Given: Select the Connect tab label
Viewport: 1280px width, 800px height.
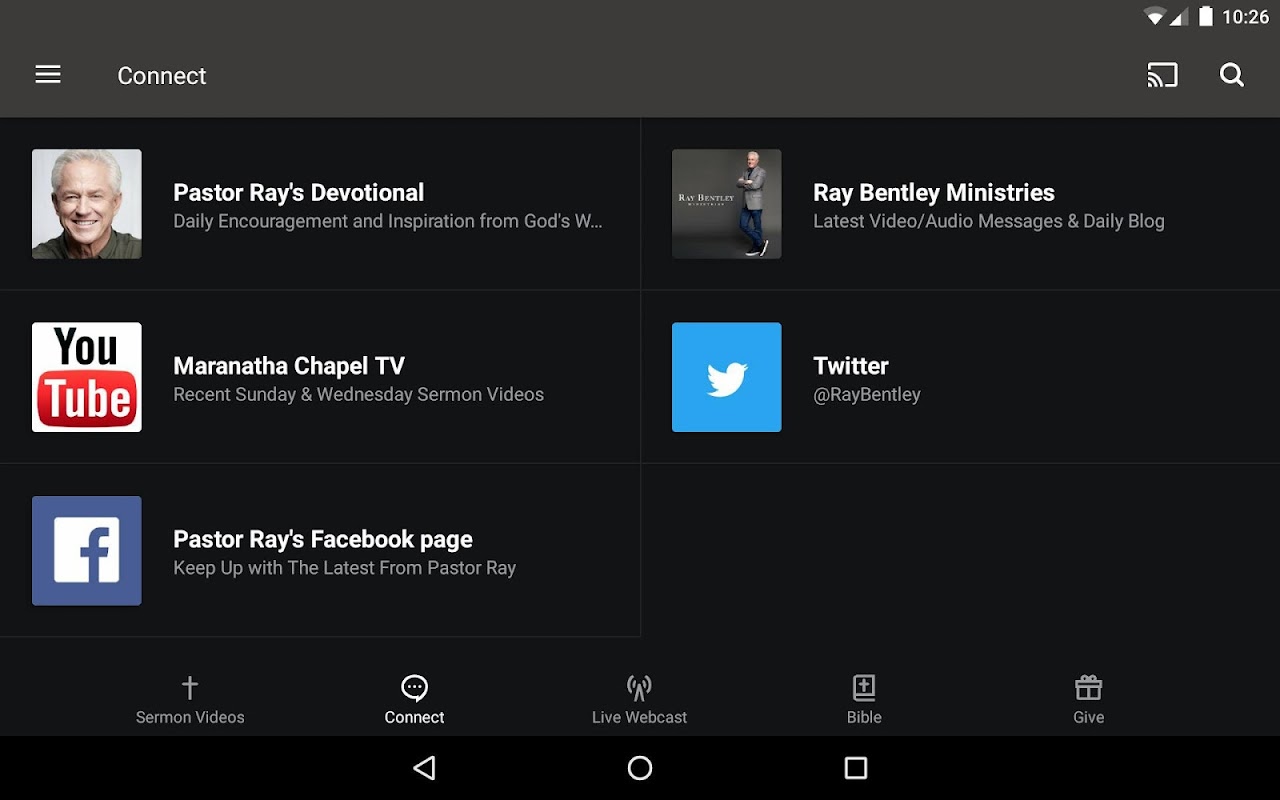Looking at the screenshot, I should [x=414, y=717].
